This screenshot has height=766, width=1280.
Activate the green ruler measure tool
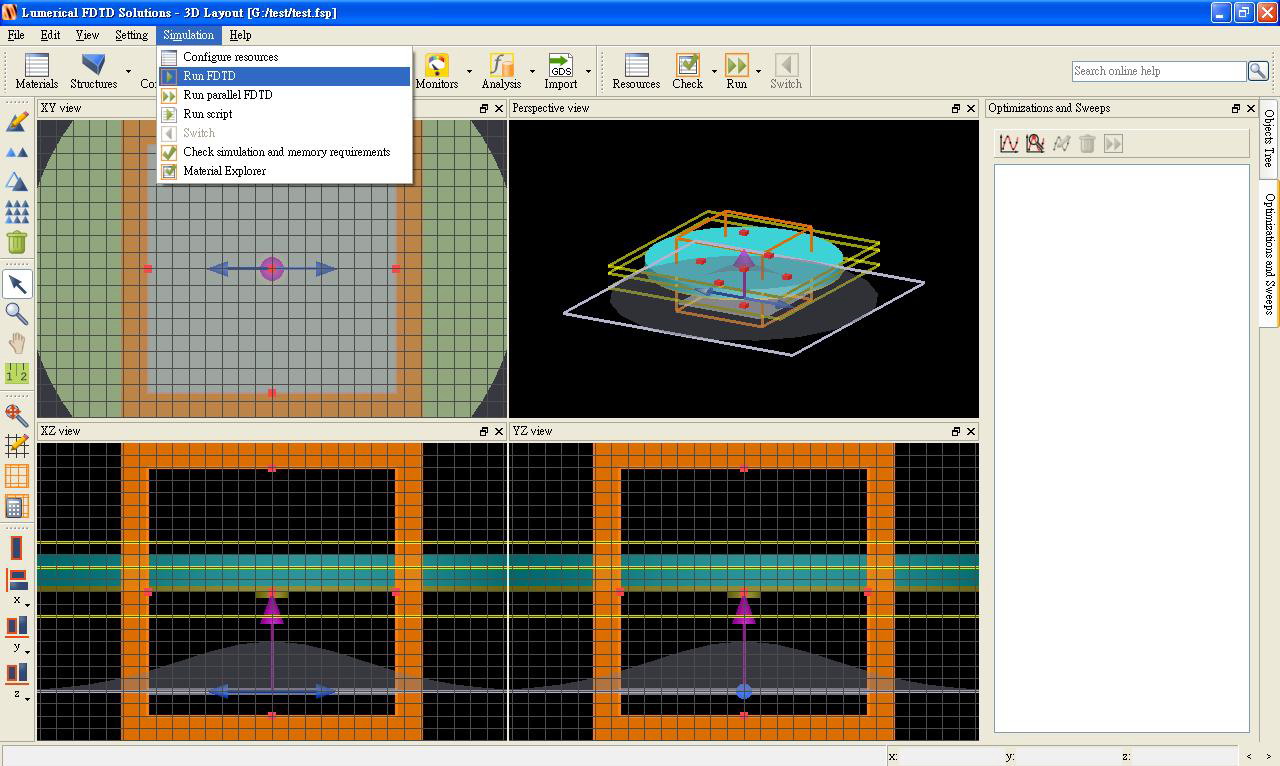pyautogui.click(x=17, y=373)
